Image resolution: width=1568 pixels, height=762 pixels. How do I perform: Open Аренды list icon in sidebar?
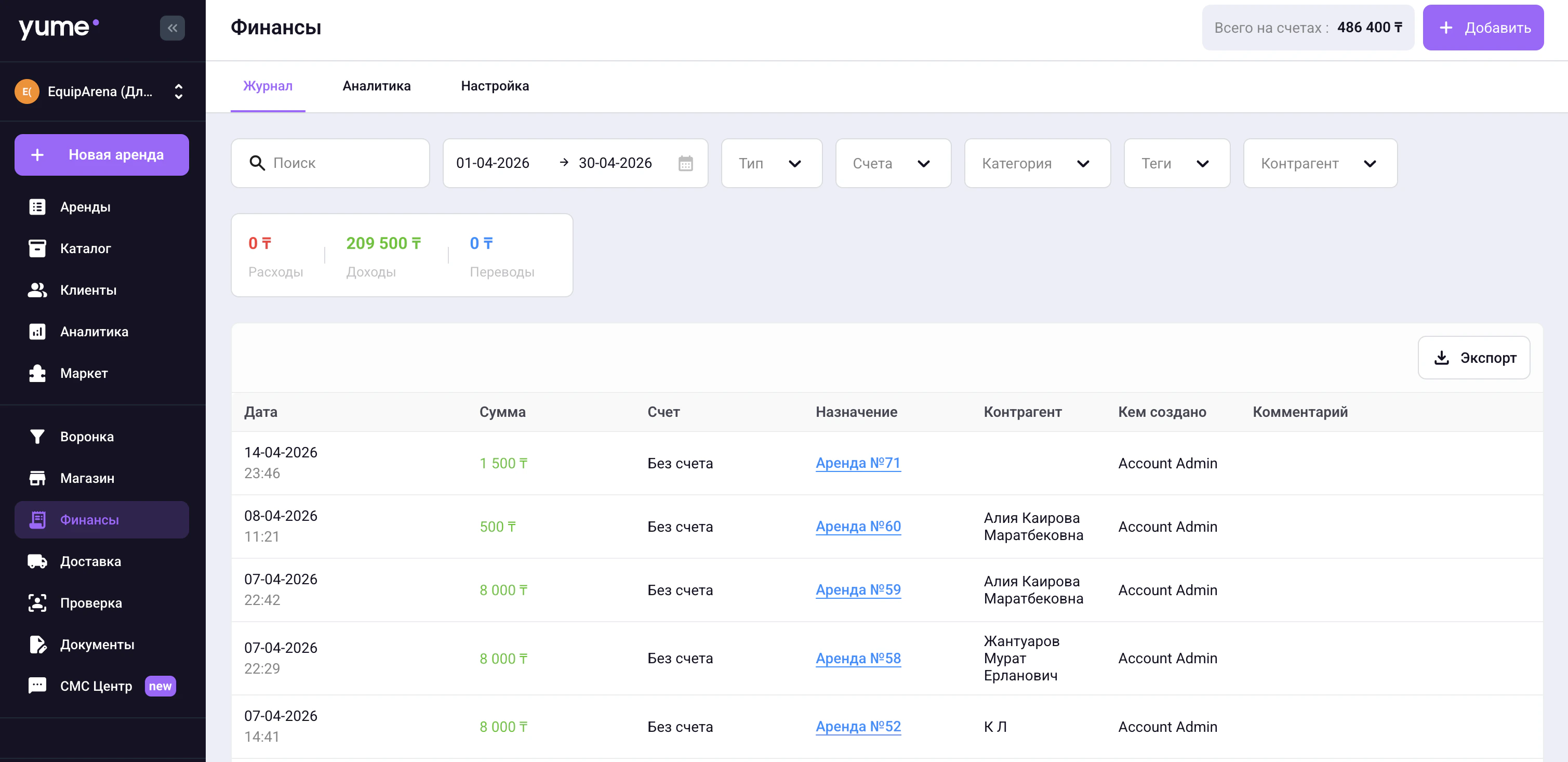[37, 207]
